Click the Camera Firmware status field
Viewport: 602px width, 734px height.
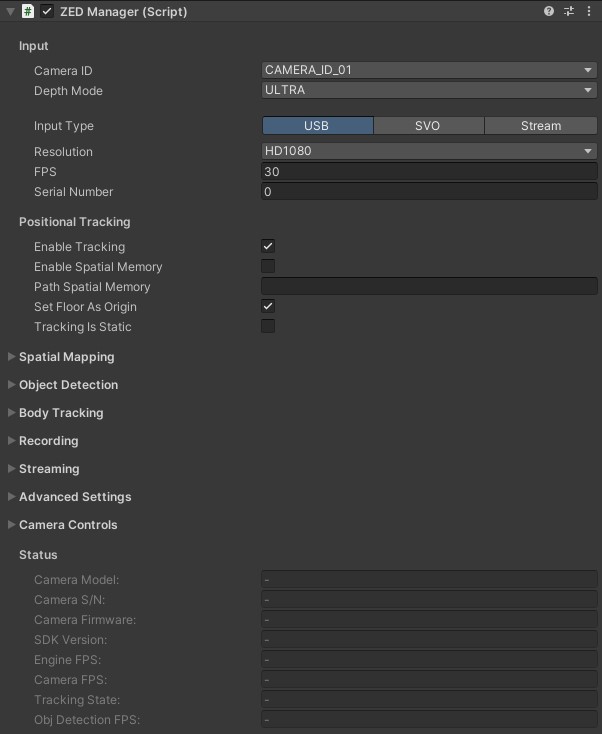click(429, 620)
